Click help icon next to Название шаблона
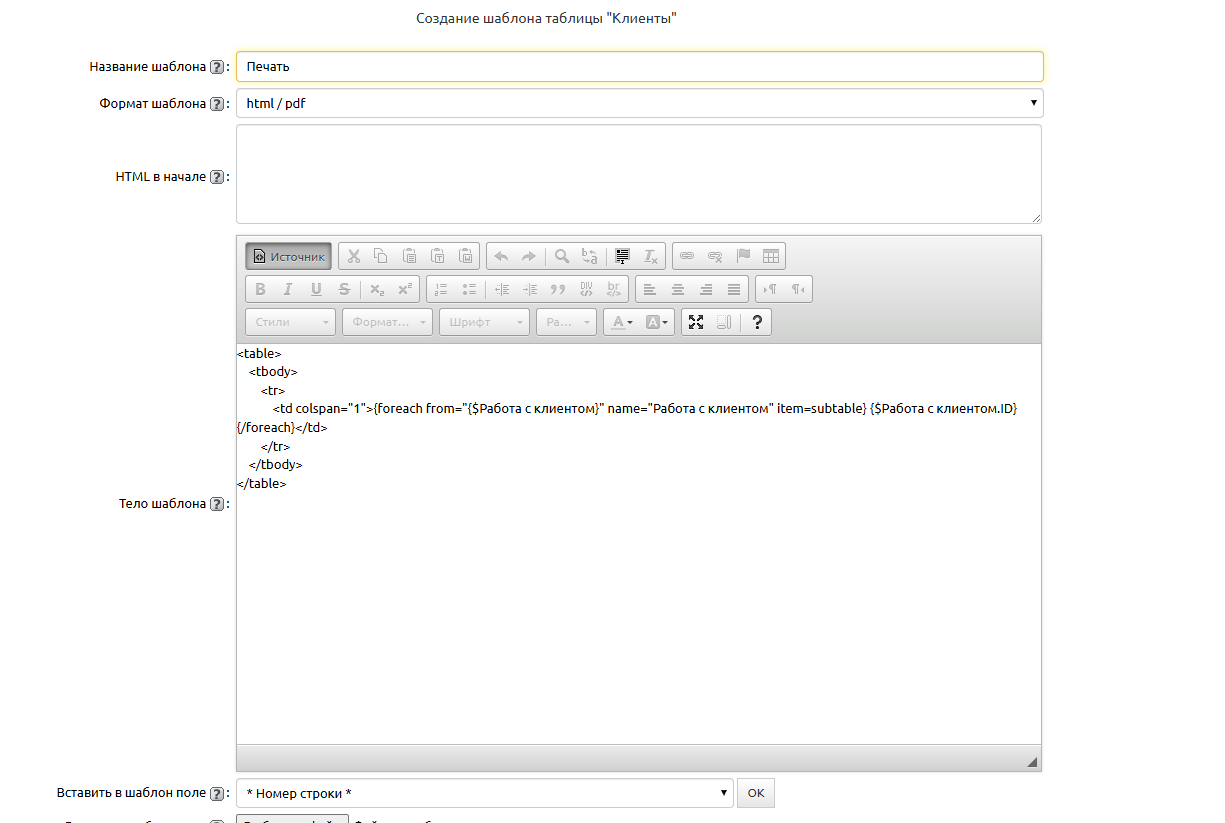The height and width of the screenshot is (823, 1225). point(216,67)
